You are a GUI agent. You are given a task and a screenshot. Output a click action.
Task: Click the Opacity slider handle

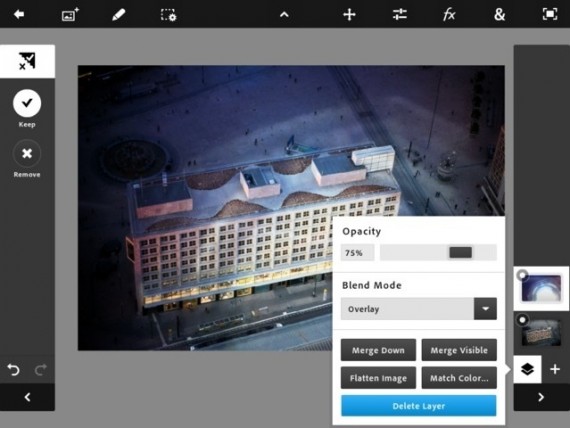(461, 252)
